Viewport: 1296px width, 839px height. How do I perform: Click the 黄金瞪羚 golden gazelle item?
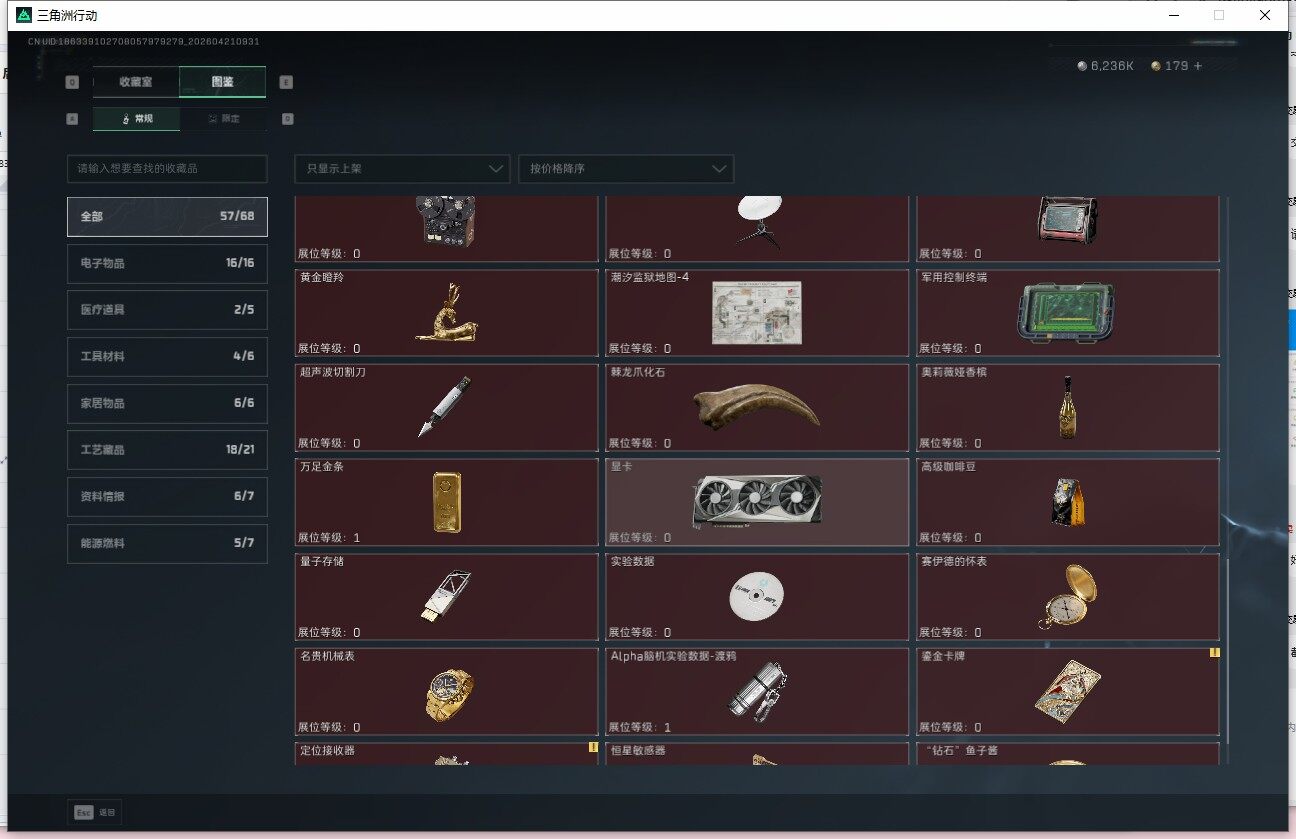(446, 312)
